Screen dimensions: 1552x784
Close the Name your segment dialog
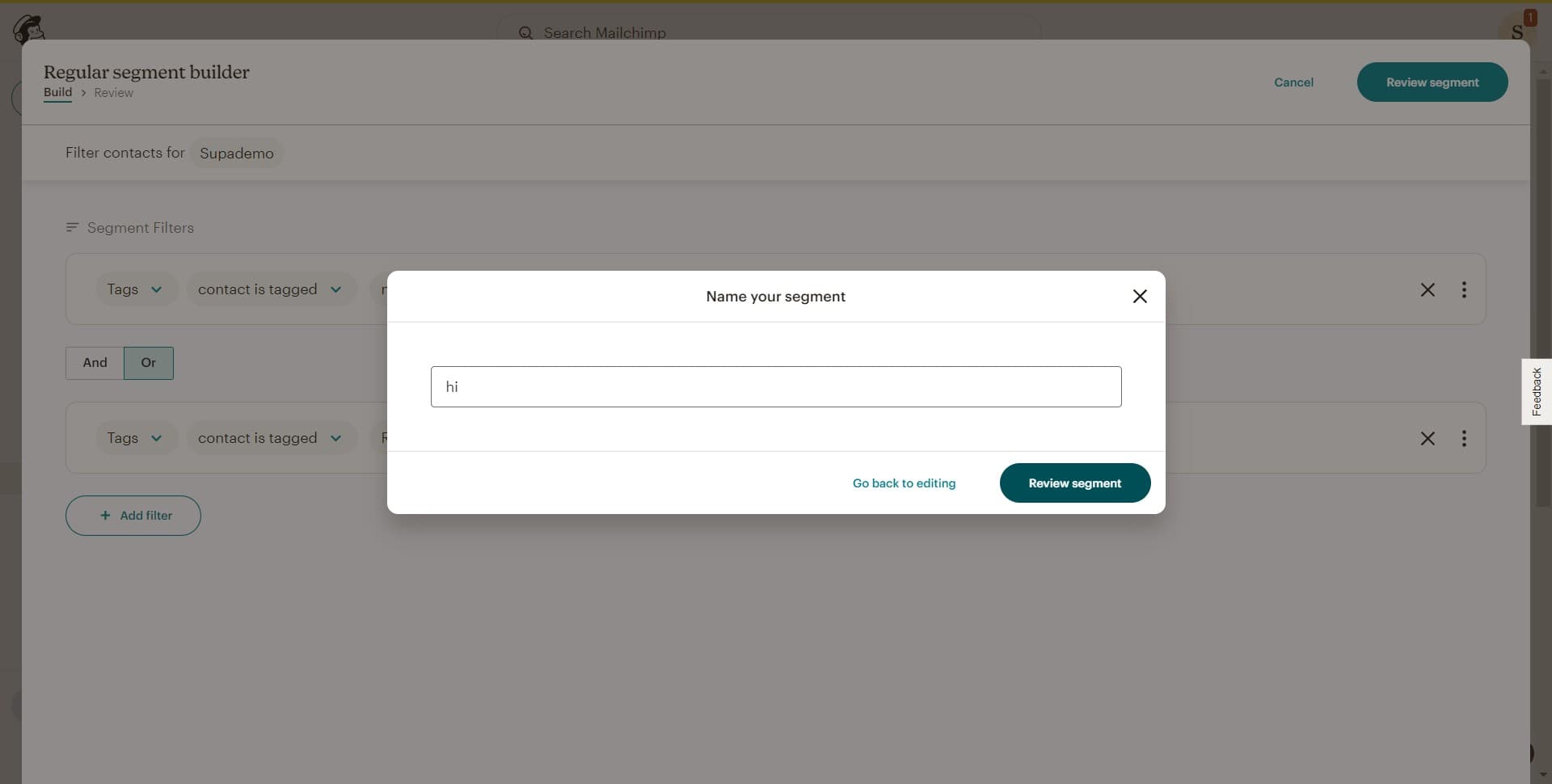click(x=1139, y=296)
